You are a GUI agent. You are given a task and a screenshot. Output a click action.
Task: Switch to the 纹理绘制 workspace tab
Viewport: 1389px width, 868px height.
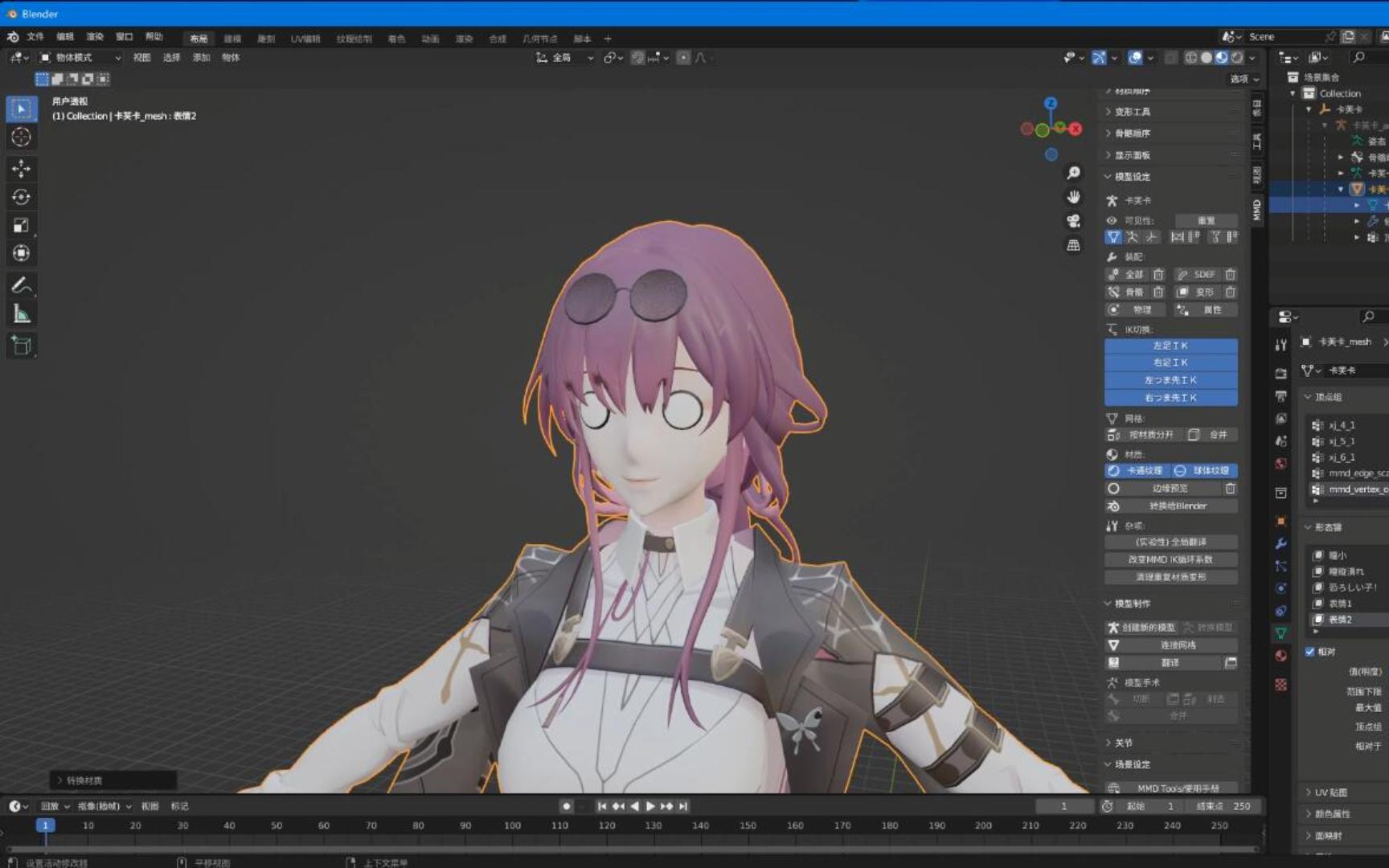click(354, 39)
